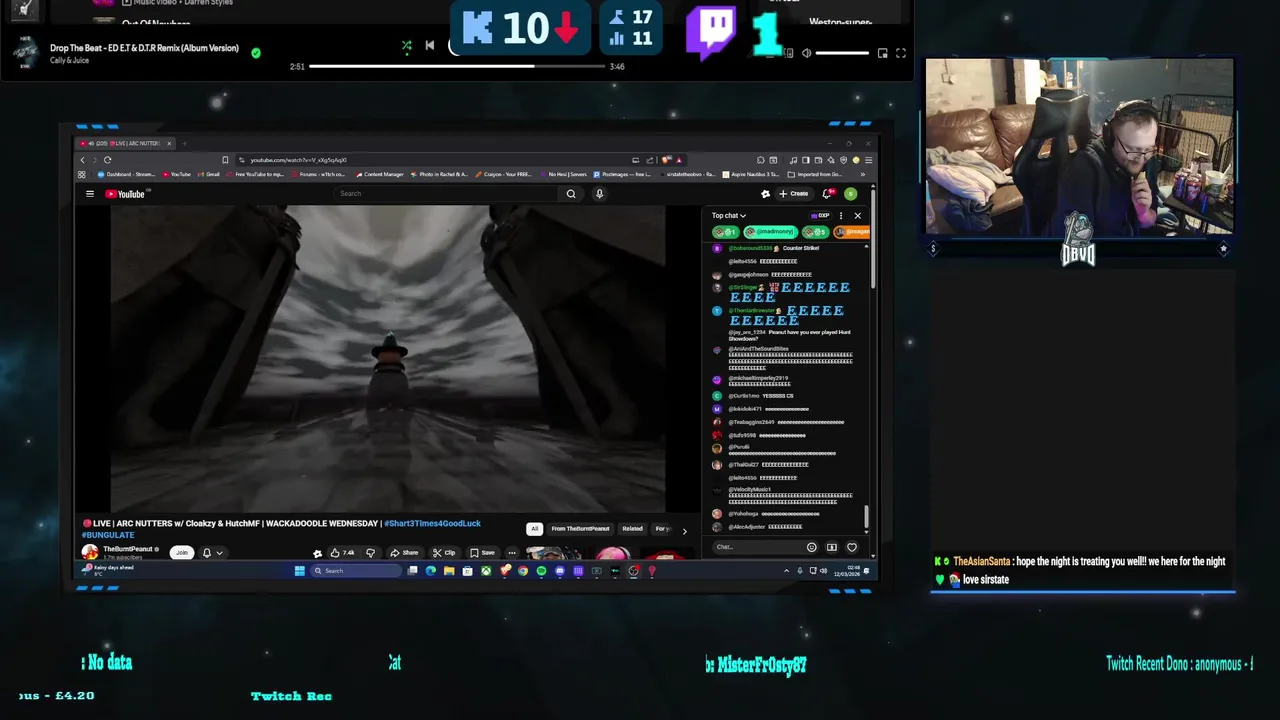Select the LIVE ARC NUTTERS browser tab
This screenshot has width=1280, height=720.
(127, 143)
